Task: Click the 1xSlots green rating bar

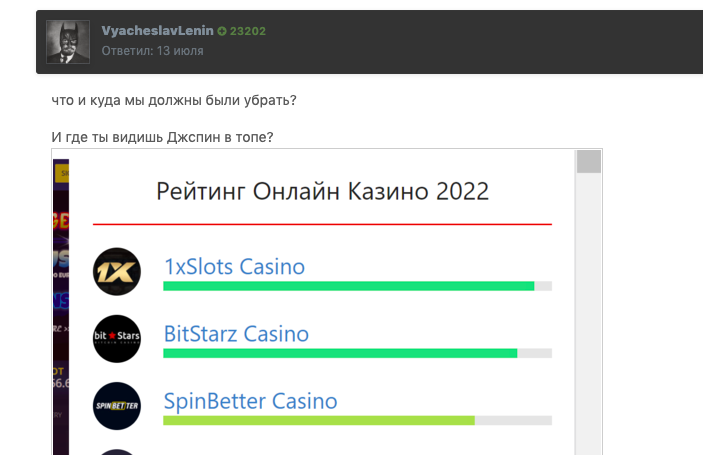Action: tap(348, 286)
